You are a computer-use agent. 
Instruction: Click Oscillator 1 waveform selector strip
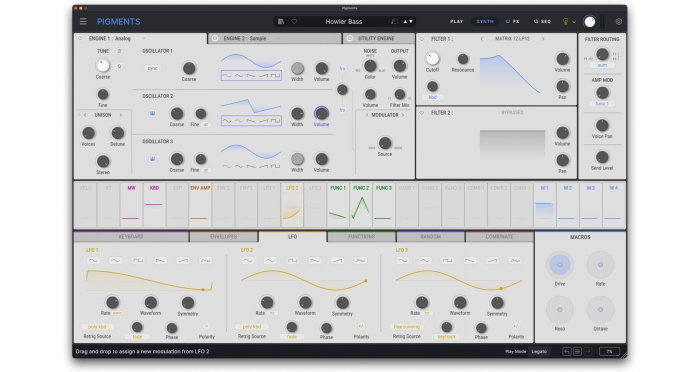[251, 75]
